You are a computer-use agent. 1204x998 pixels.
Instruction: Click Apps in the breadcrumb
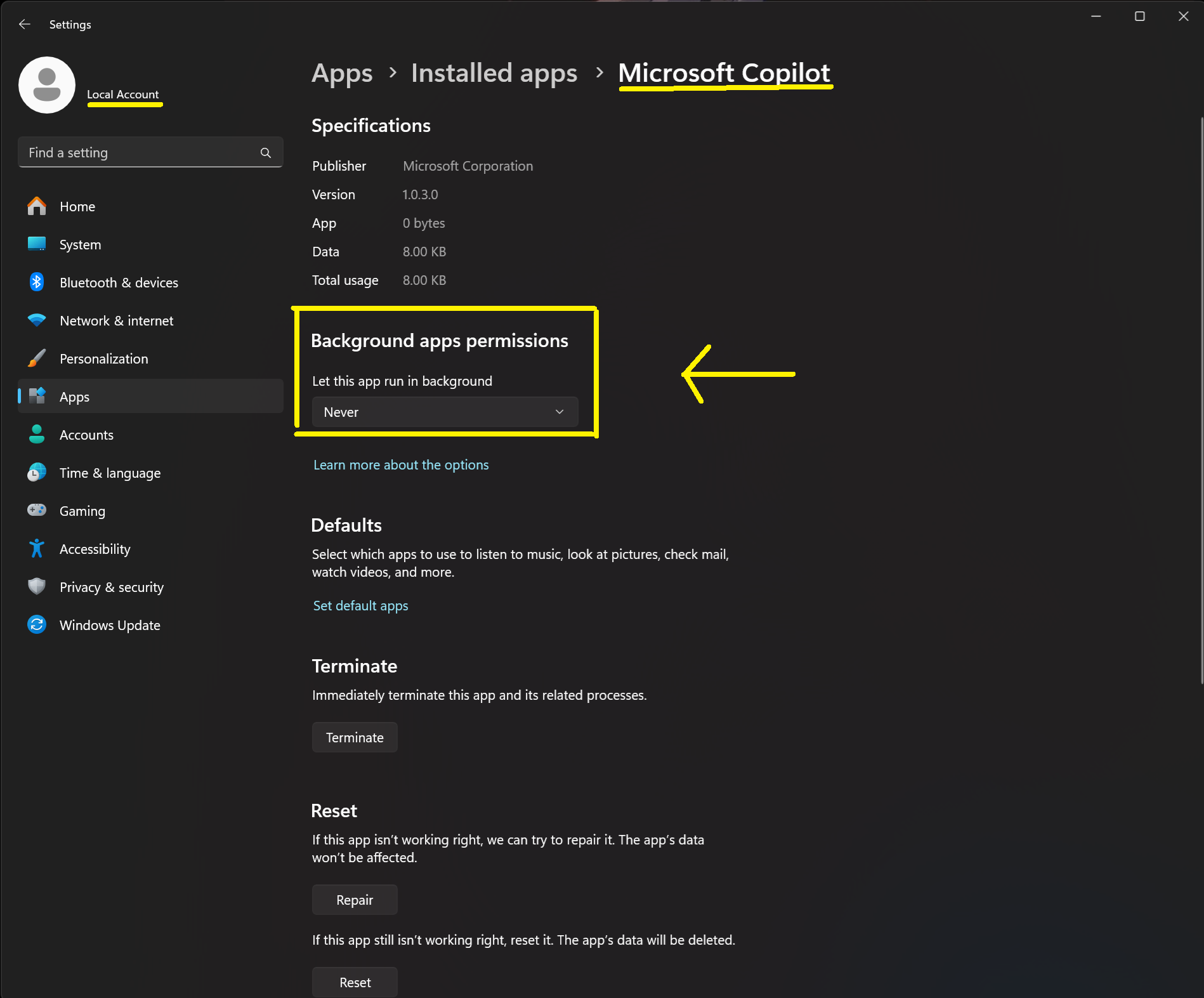point(342,73)
